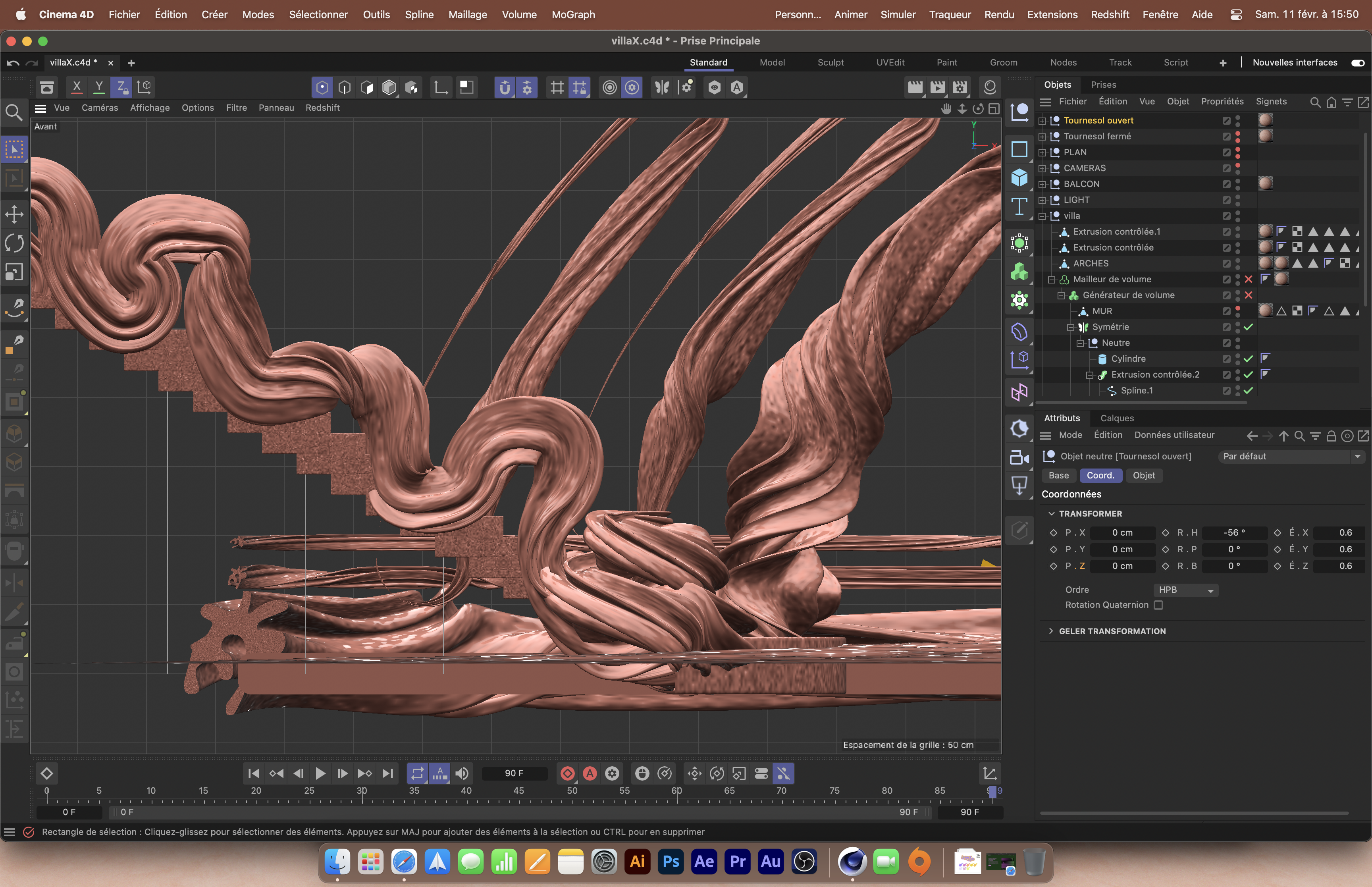The height and width of the screenshot is (887, 1372).
Task: Collapse the Symétrie node
Action: [x=1070, y=327]
